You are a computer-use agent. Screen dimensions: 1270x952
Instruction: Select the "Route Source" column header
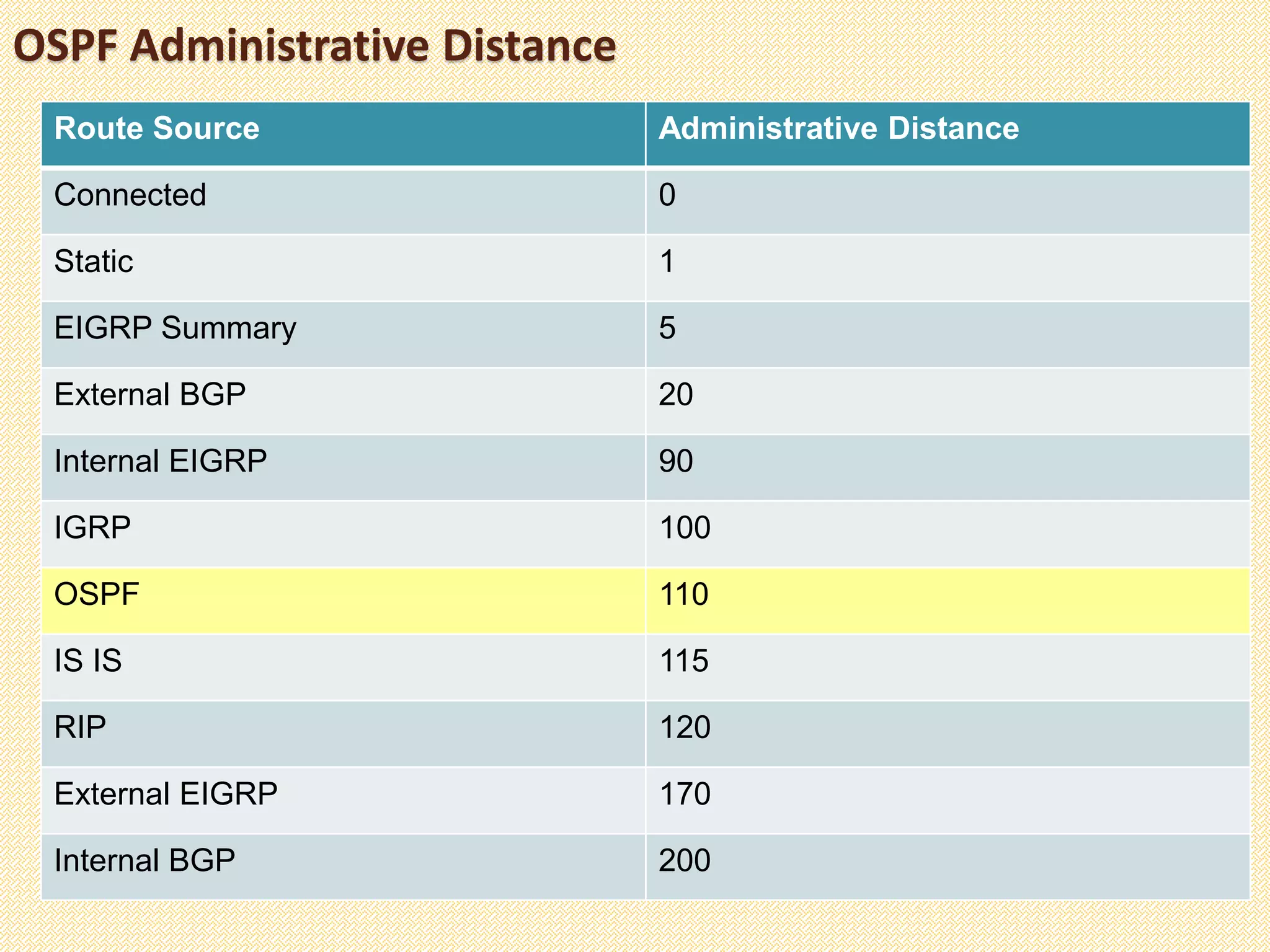(x=344, y=134)
